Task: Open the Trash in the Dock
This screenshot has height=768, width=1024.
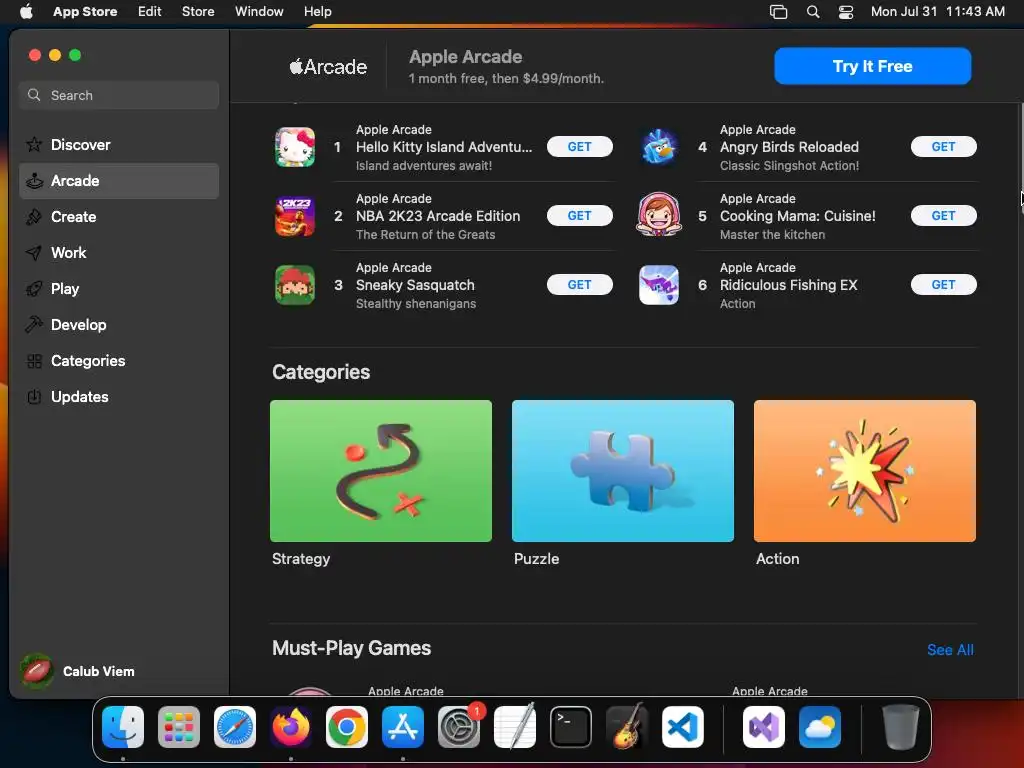Action: click(x=901, y=726)
